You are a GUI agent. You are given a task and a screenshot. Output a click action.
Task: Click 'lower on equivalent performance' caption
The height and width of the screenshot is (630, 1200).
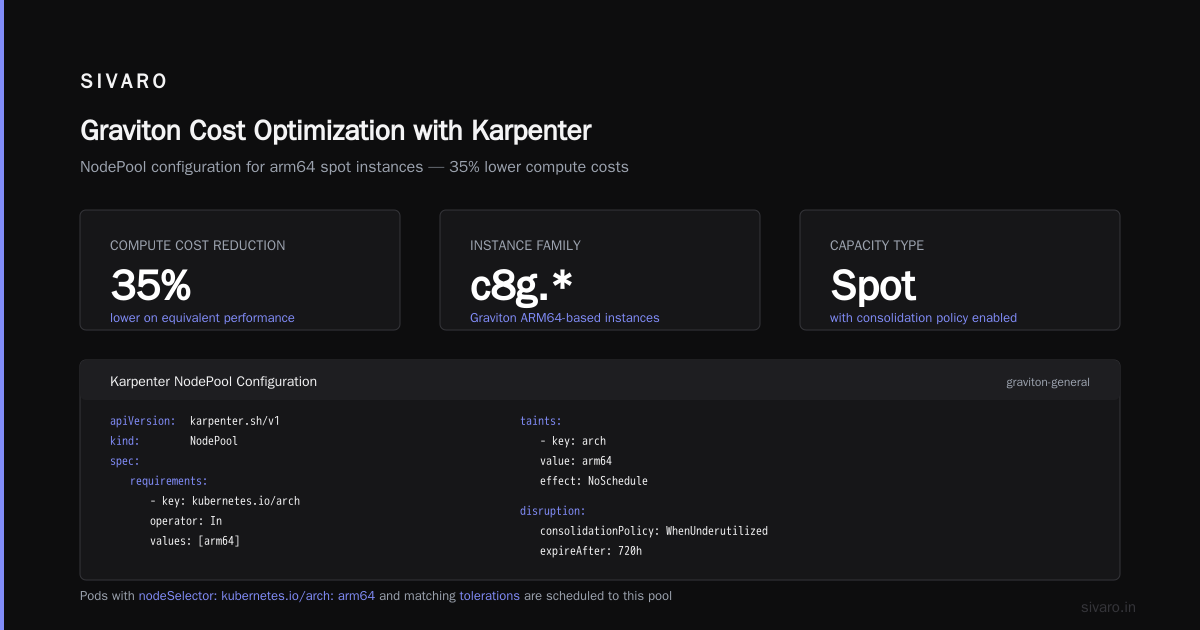(202, 318)
